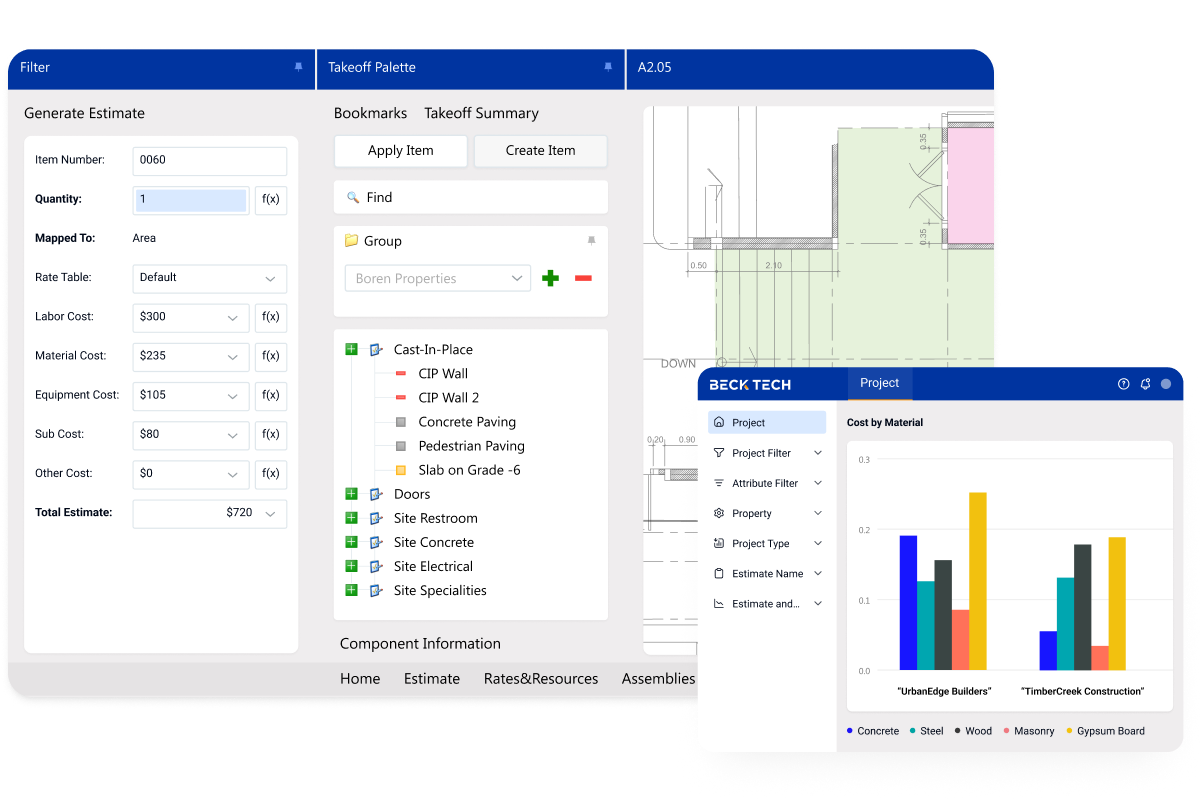Collapse the Cast-In-Place tree node
This screenshot has height=800, width=1200.
pyautogui.click(x=351, y=349)
